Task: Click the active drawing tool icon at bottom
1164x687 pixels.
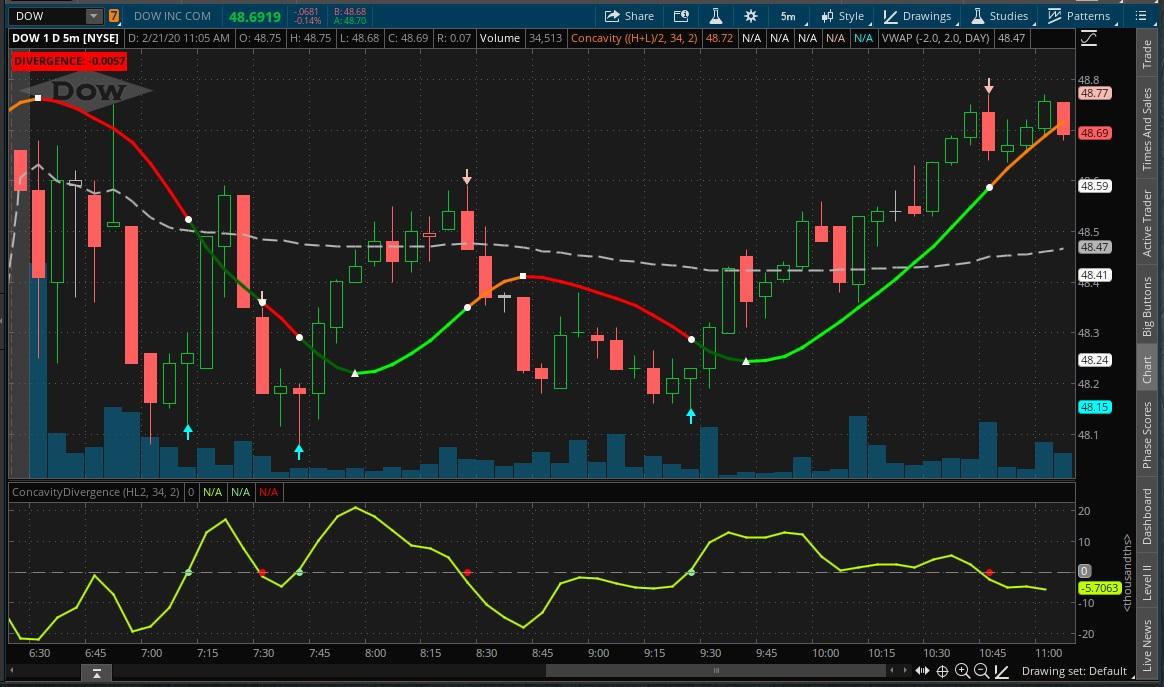Action: coord(1001,671)
